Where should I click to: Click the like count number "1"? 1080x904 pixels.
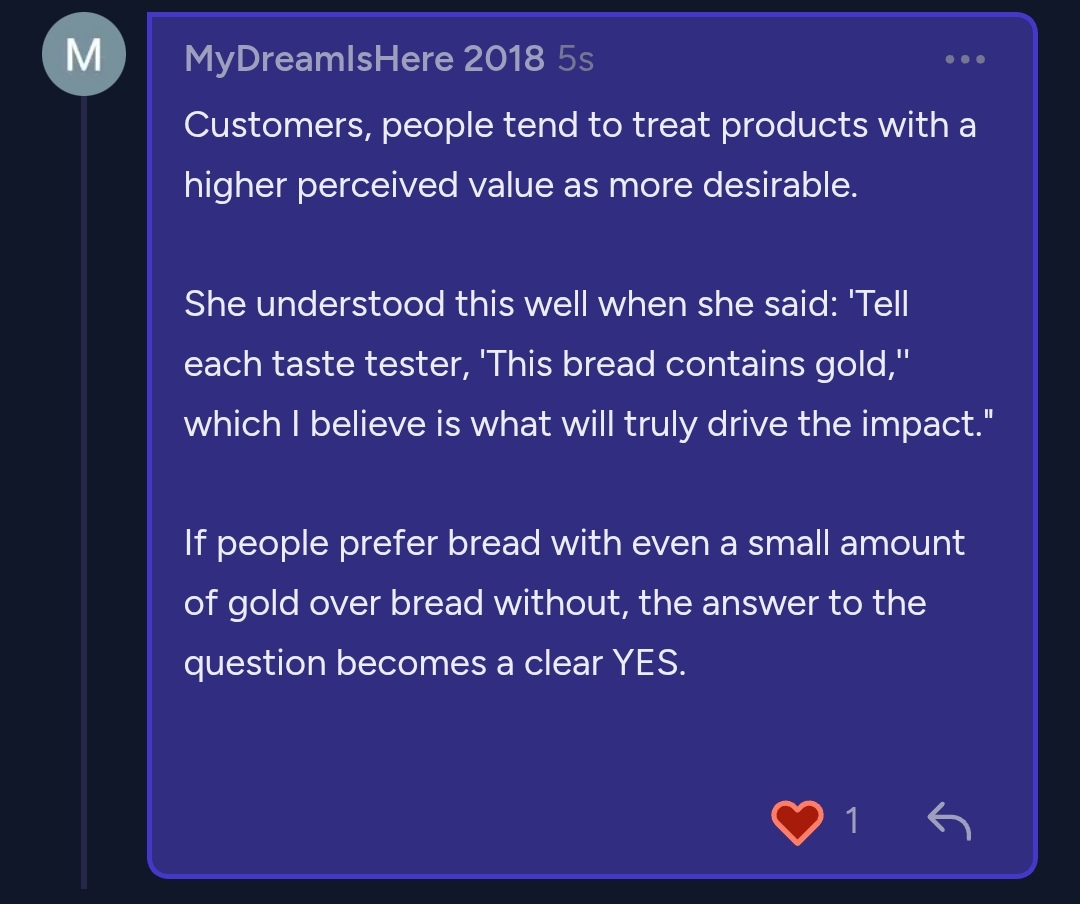point(852,822)
